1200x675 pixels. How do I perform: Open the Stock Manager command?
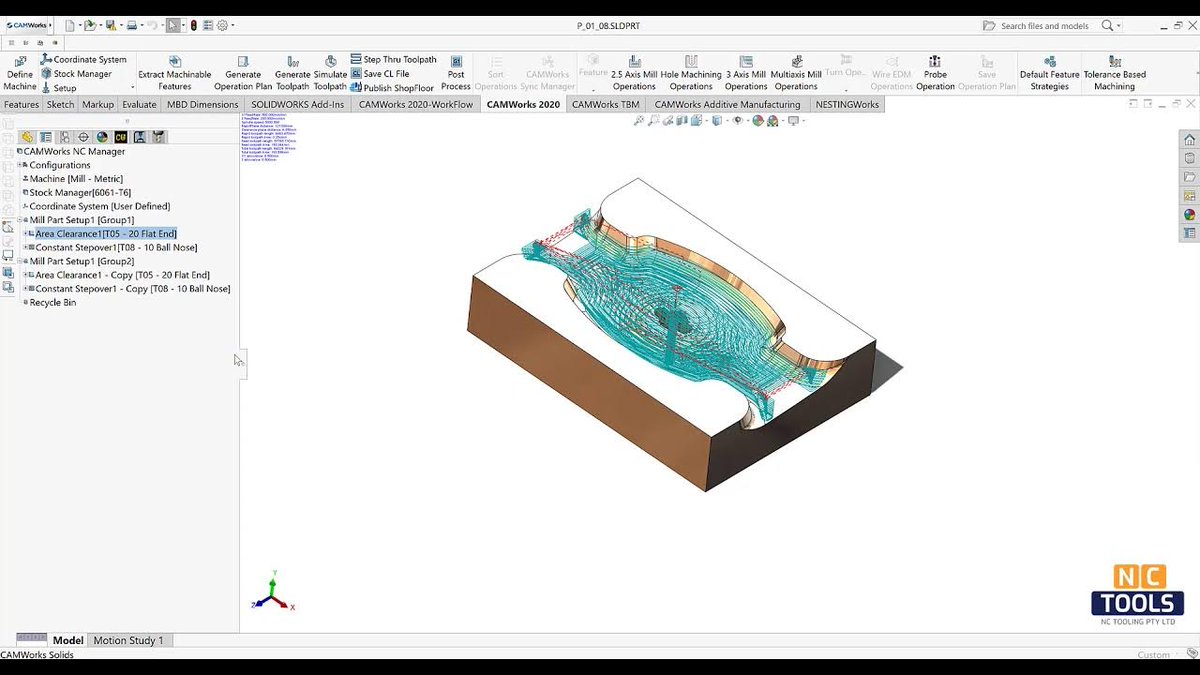[76, 74]
